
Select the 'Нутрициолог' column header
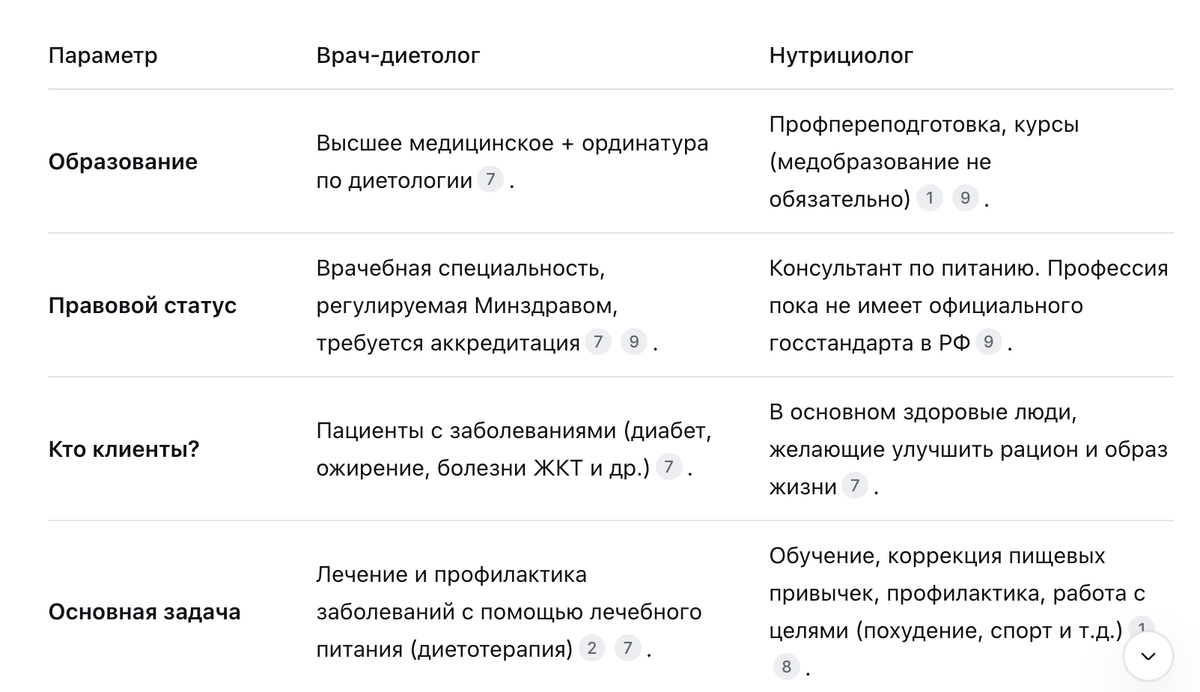pyautogui.click(x=841, y=56)
